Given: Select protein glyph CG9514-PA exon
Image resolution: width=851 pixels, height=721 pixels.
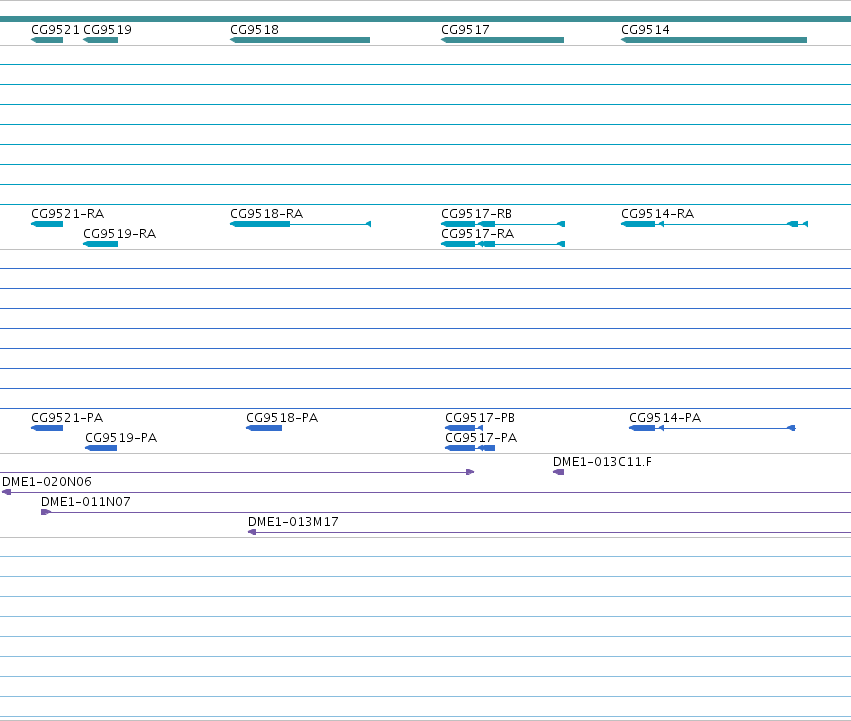Looking at the screenshot, I should (642, 428).
